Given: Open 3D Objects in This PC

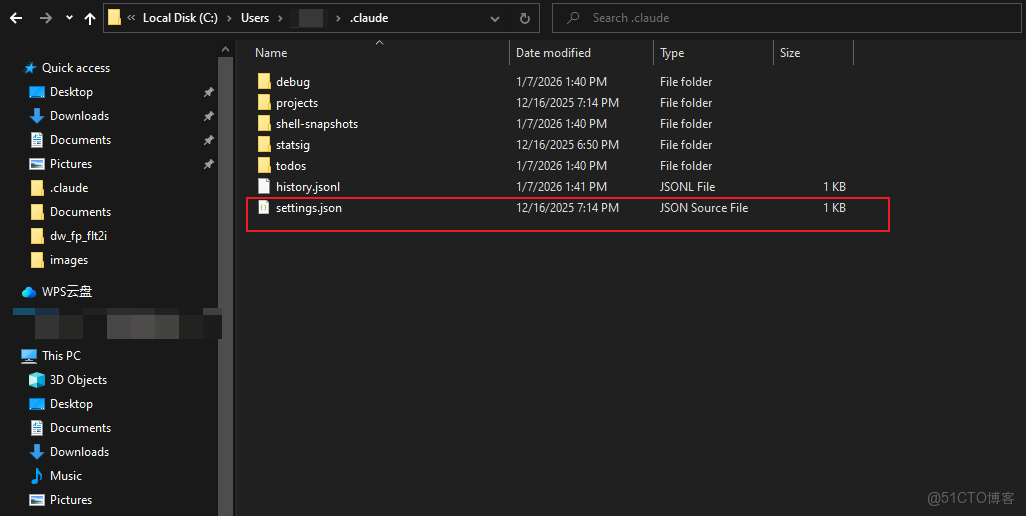Looking at the screenshot, I should click(78, 380).
